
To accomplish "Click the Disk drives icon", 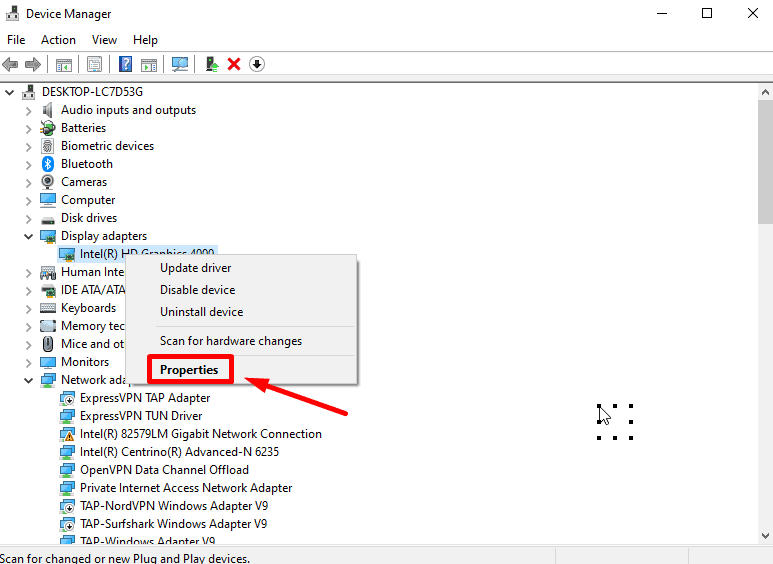I will tap(48, 219).
